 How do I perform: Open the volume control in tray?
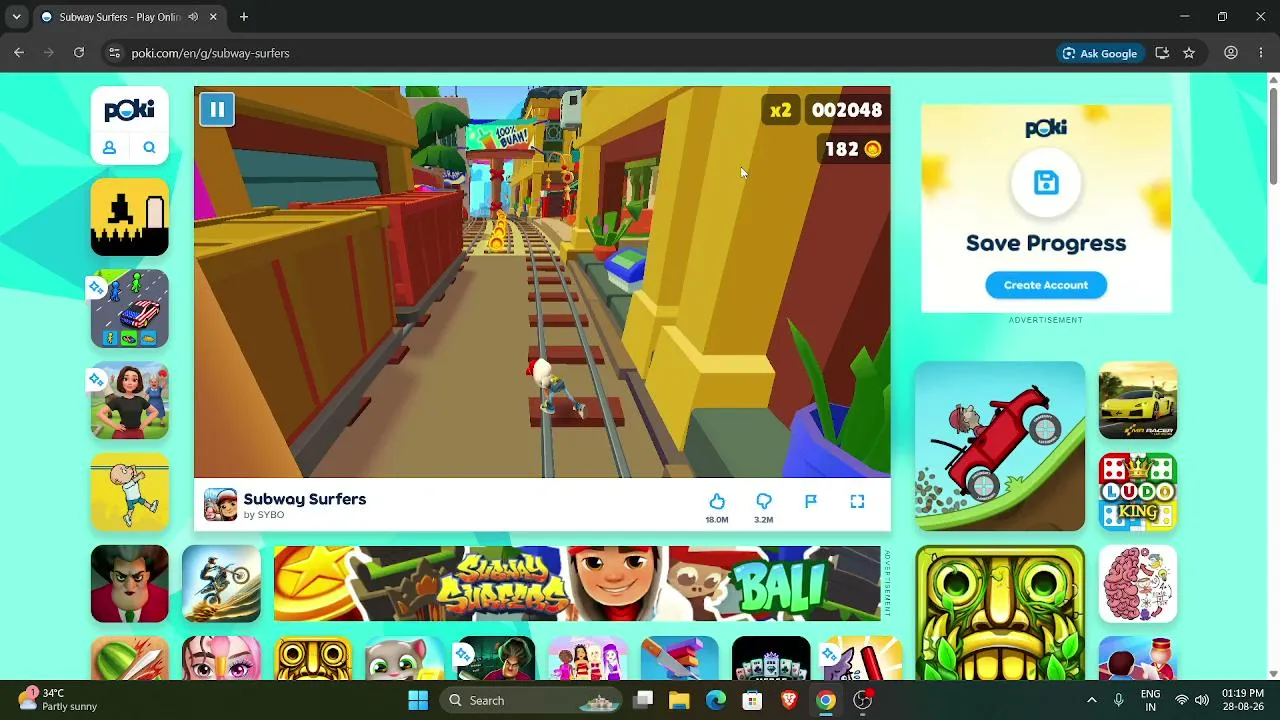(1202, 700)
